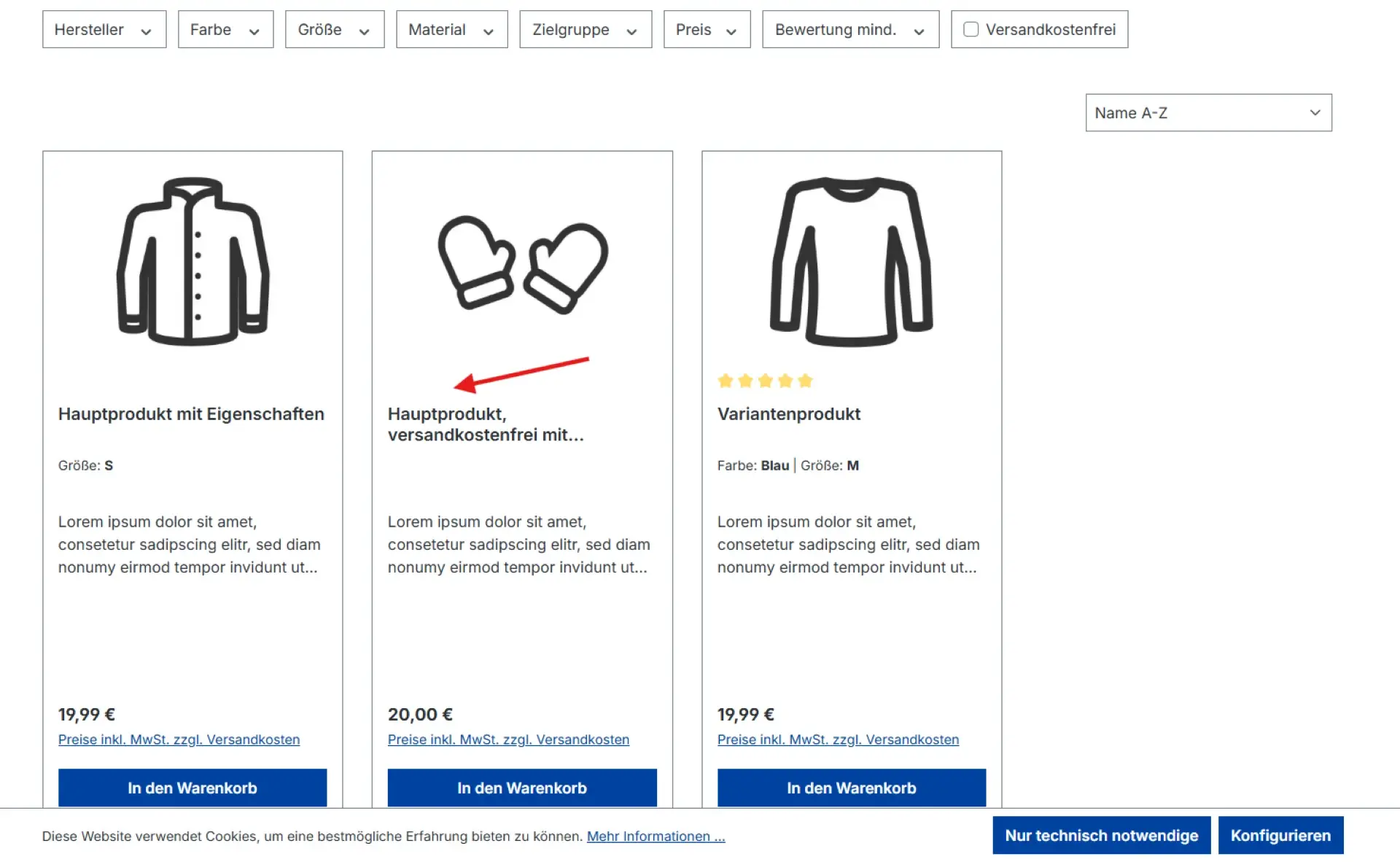Expand the Hersteller filter dropdown
This screenshot has height=862, width=1400.
tap(104, 29)
